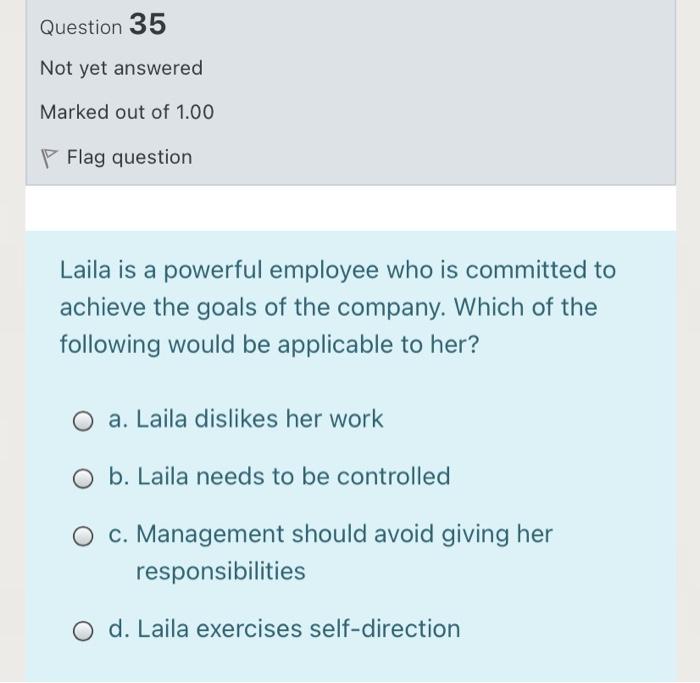This screenshot has height=683, width=700.
Task: Click 'Management should avoid giving her' answer text
Action: [x=343, y=534]
